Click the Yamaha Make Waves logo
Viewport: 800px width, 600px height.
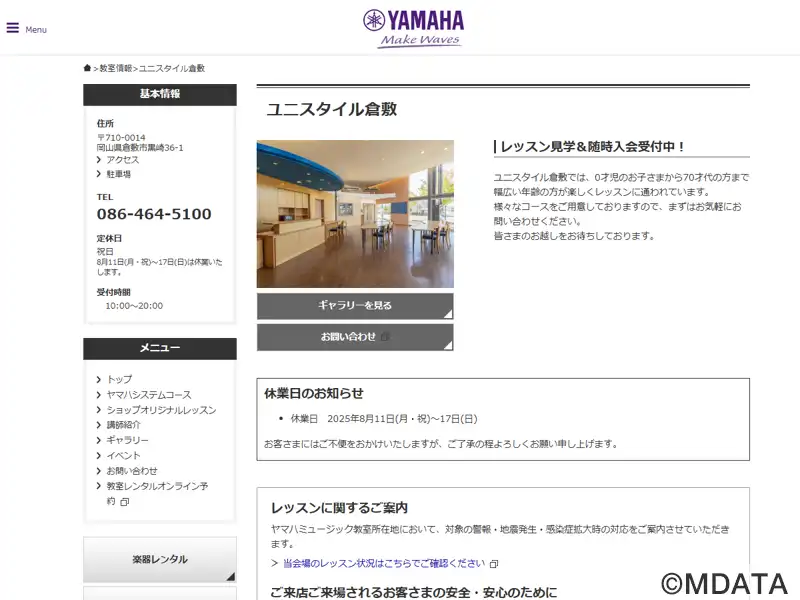414,29
